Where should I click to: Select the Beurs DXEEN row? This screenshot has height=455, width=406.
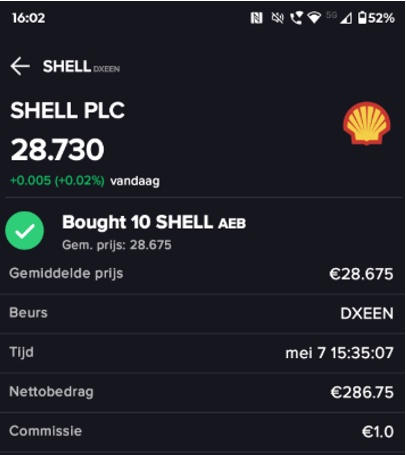click(x=203, y=313)
